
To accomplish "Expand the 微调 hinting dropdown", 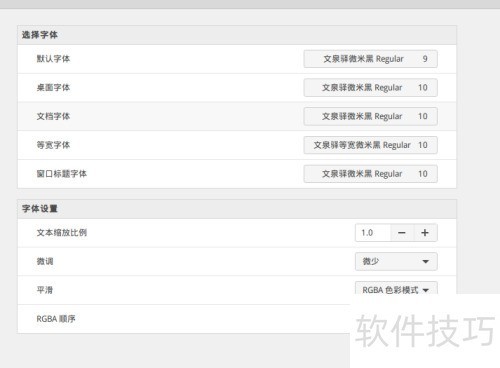I will click(x=396, y=261).
